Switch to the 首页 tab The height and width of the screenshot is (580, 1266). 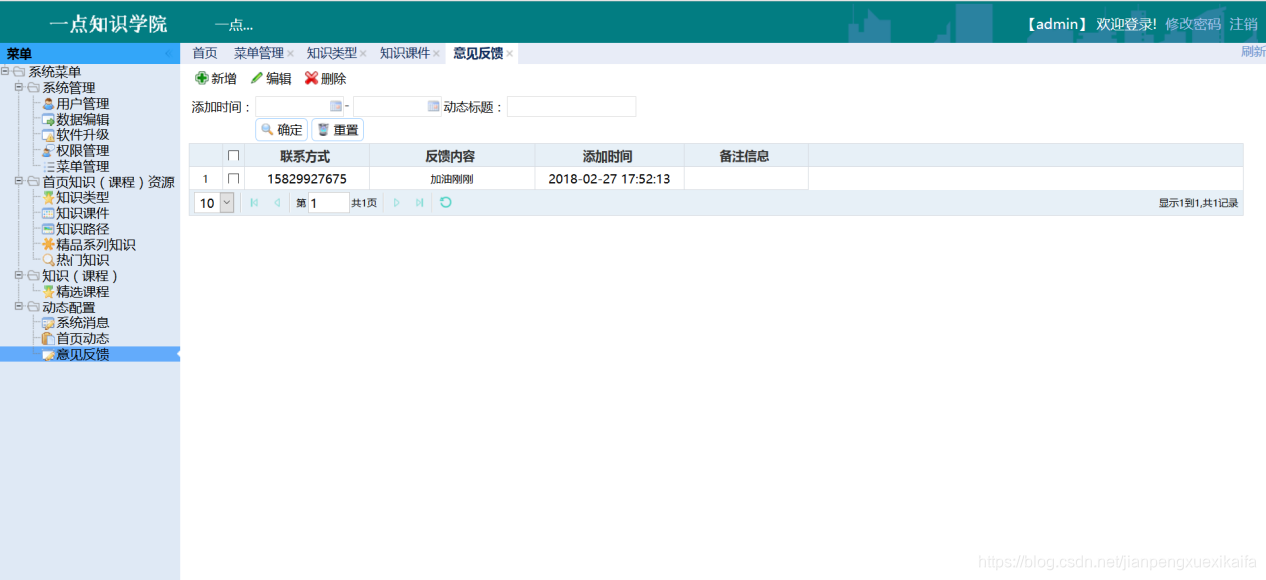point(204,53)
